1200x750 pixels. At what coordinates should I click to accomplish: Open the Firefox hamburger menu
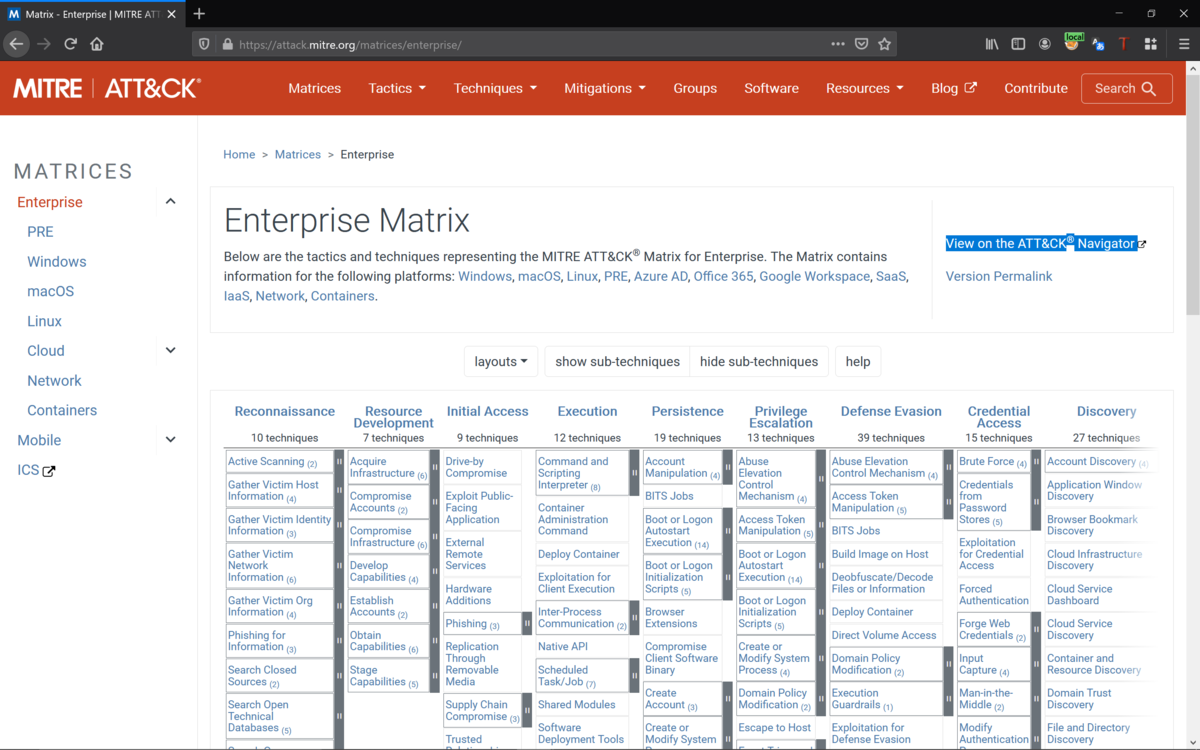(x=1183, y=44)
